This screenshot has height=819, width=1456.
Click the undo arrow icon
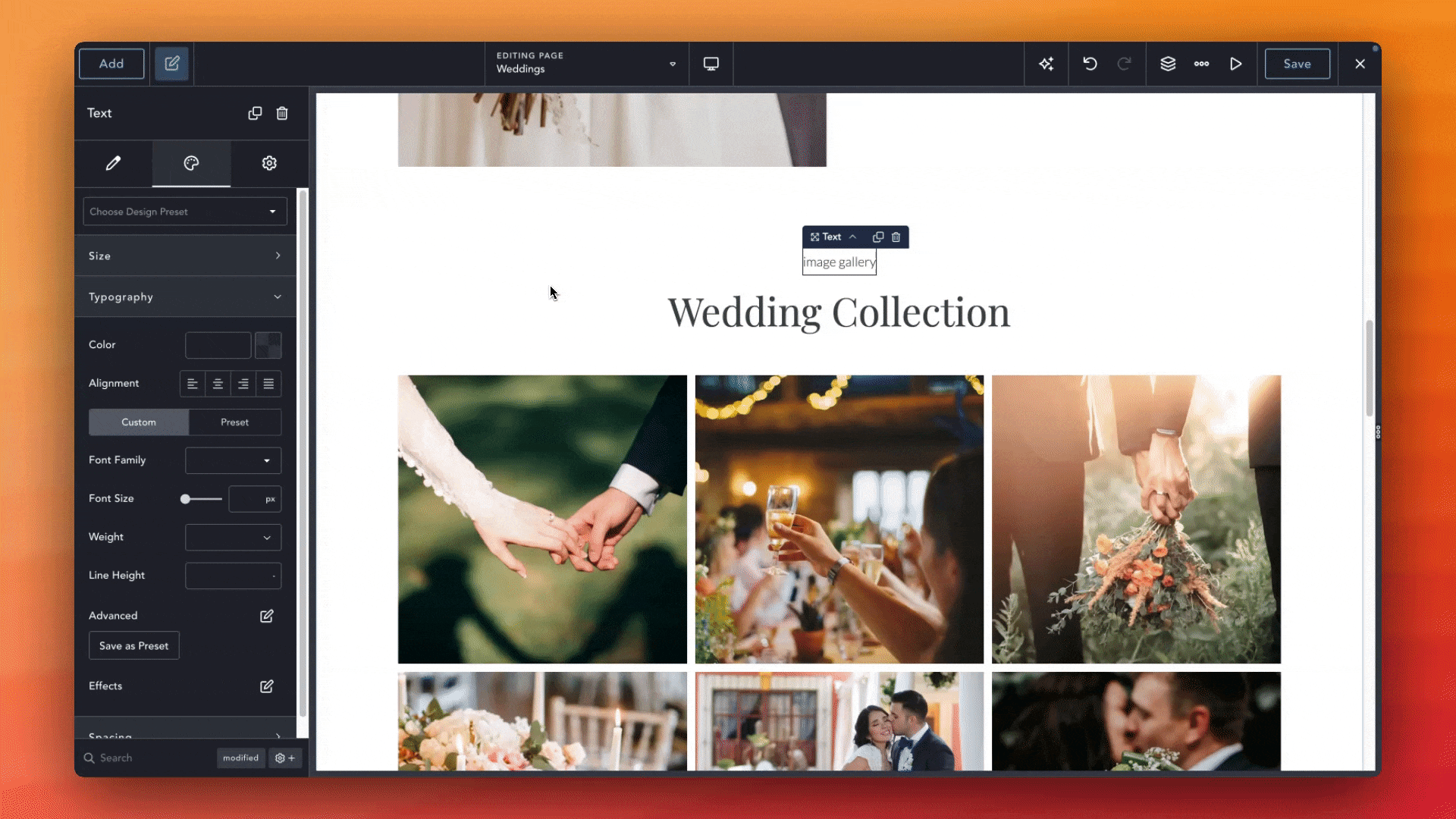[x=1090, y=64]
